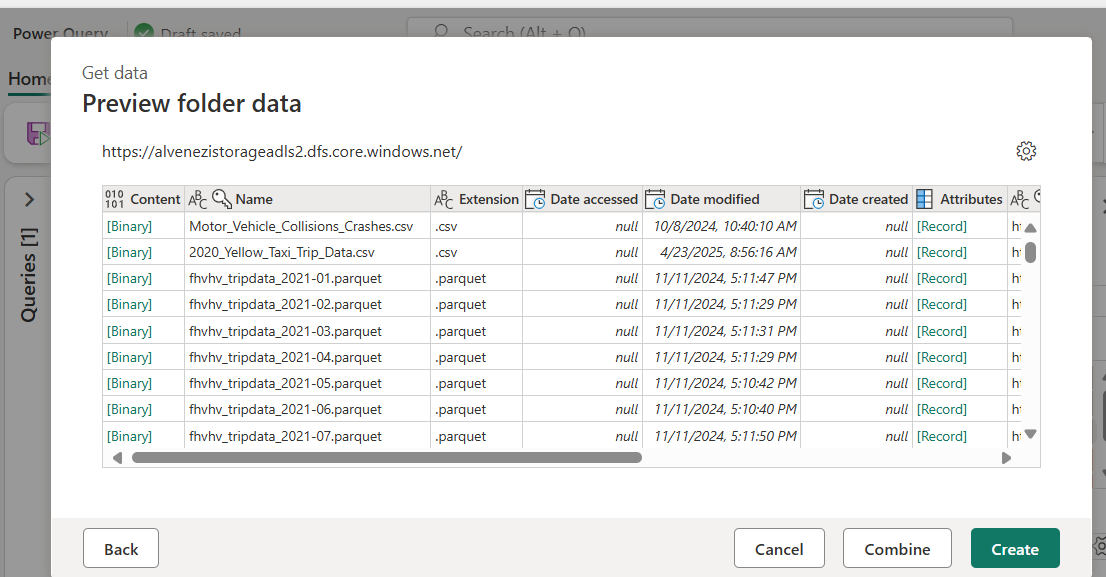Click the Create button
Image resolution: width=1106 pixels, height=577 pixels.
pyautogui.click(x=1015, y=548)
